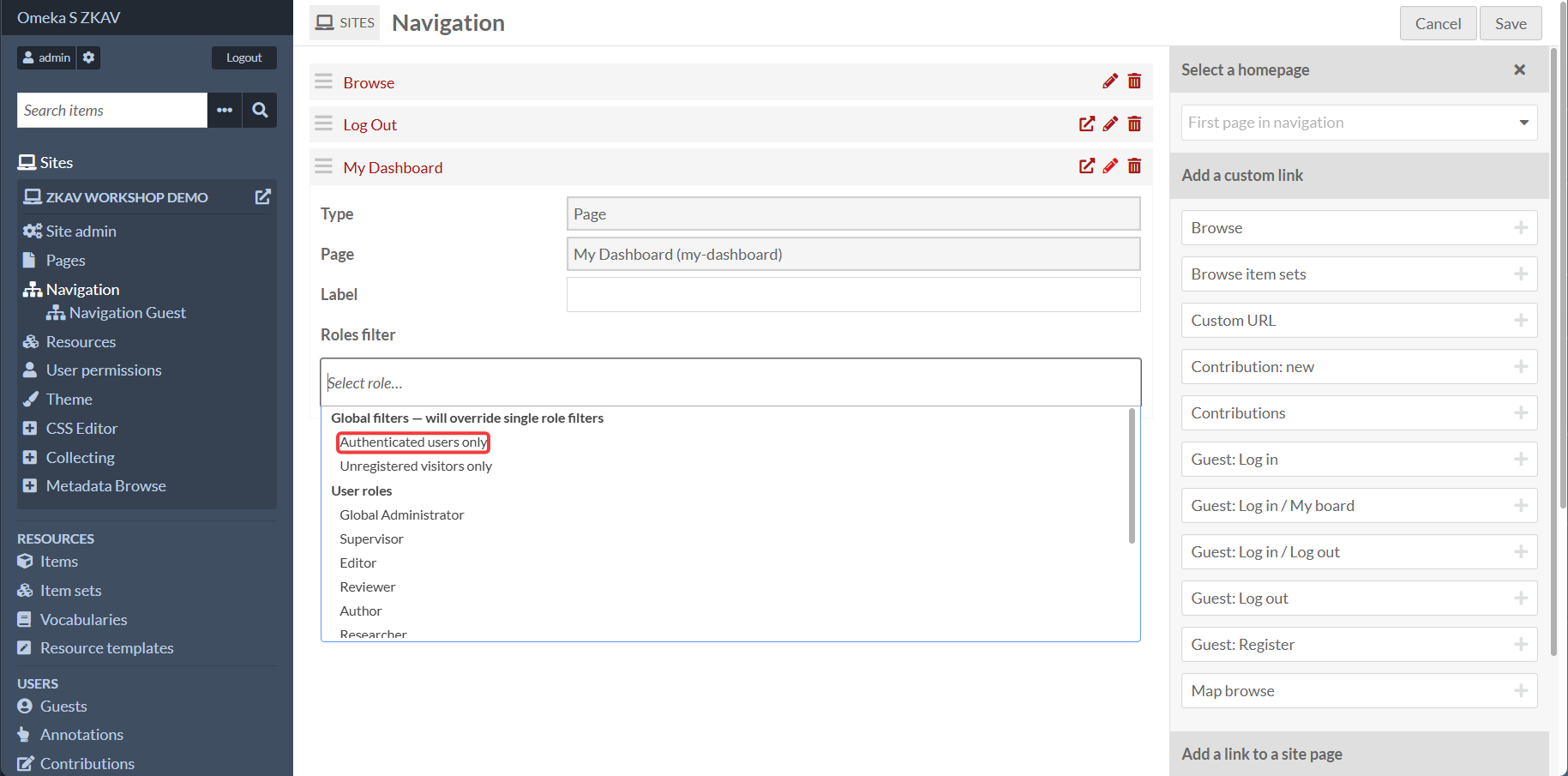Screen dimensions: 1568x776
Task: Open user settings gear icon next to admin
Action: click(x=88, y=57)
